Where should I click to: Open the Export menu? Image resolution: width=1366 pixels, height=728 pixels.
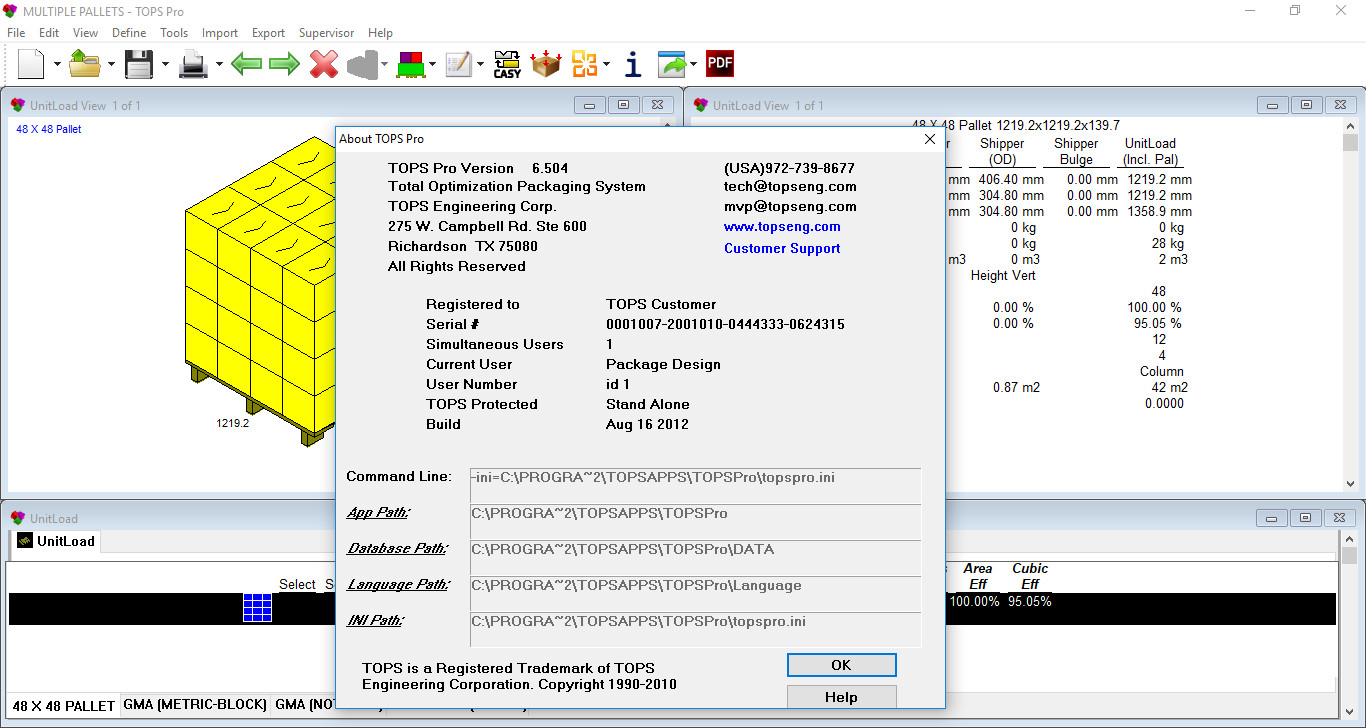[268, 33]
